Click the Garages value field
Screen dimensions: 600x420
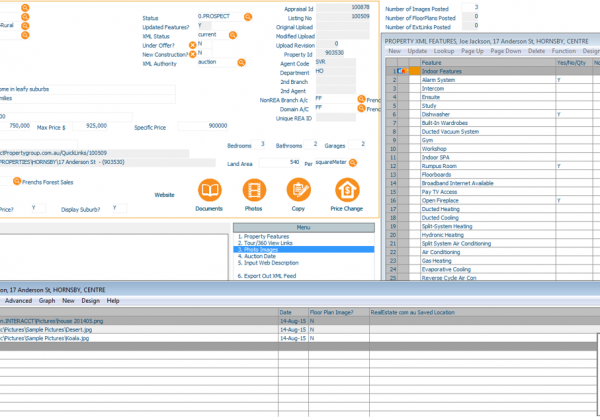click(x=357, y=144)
